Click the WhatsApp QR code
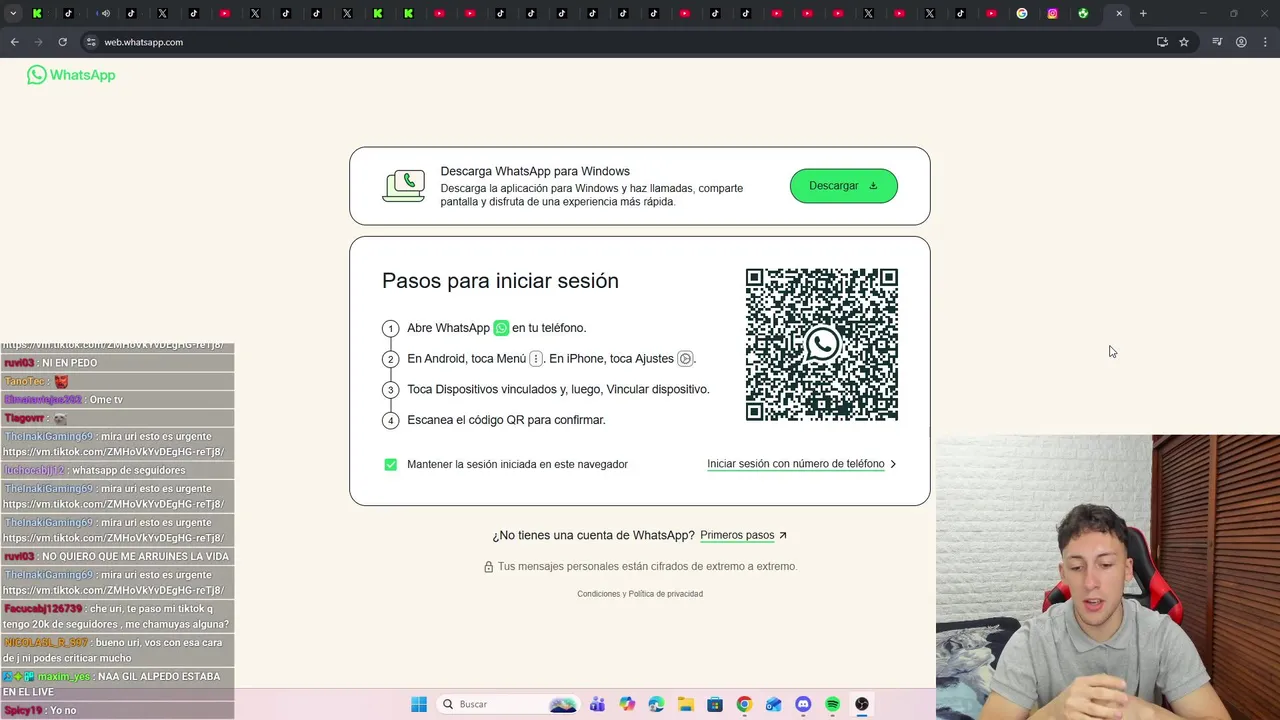The image size is (1280, 720). (x=822, y=345)
